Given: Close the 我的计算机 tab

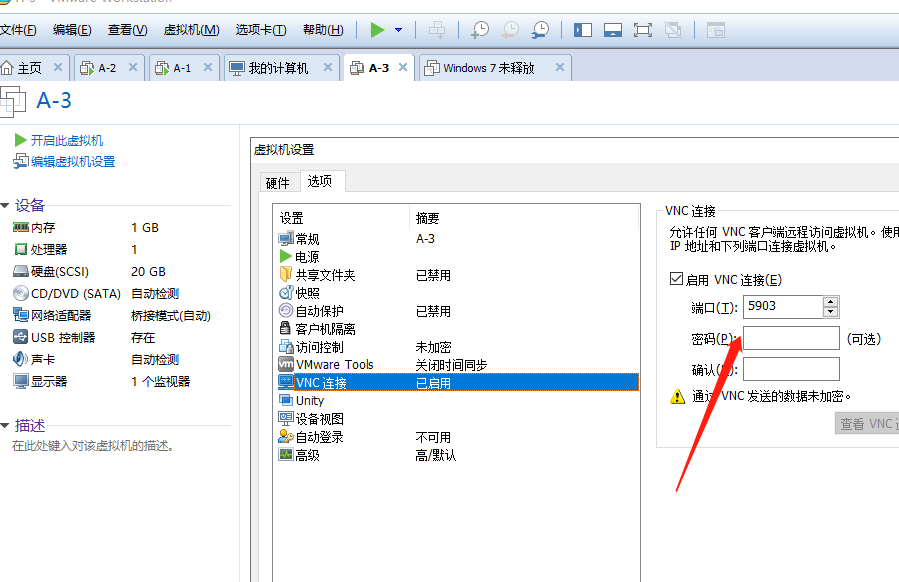Looking at the screenshot, I should (328, 68).
